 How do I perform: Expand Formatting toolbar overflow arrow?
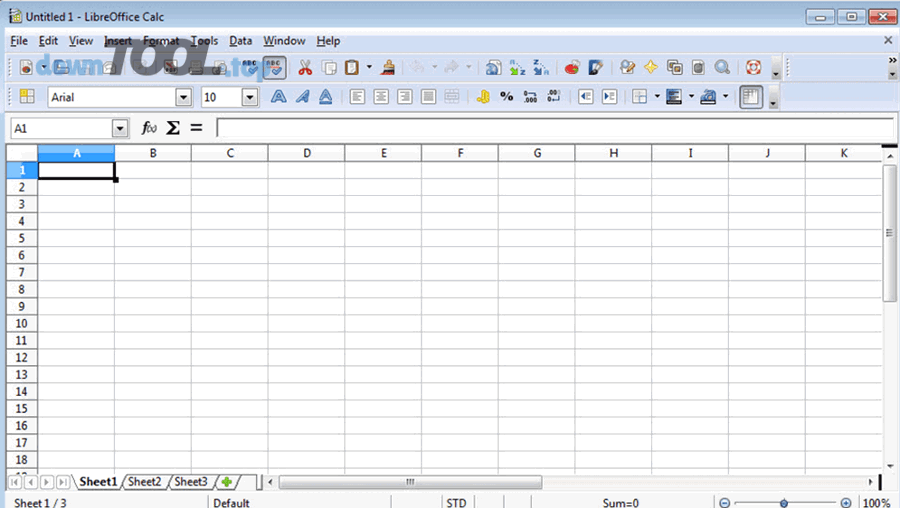[x=773, y=98]
